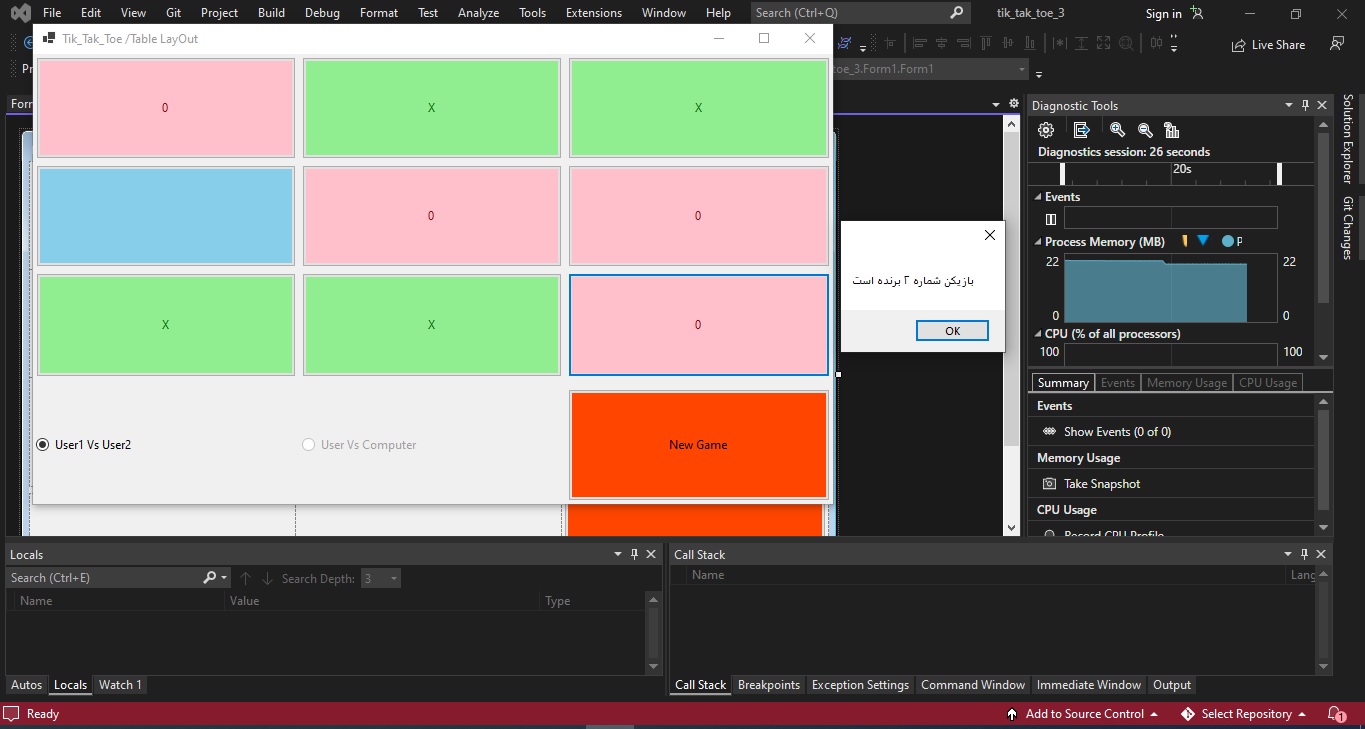Open Diagnostic Tools settings with the gear icon

point(1045,129)
